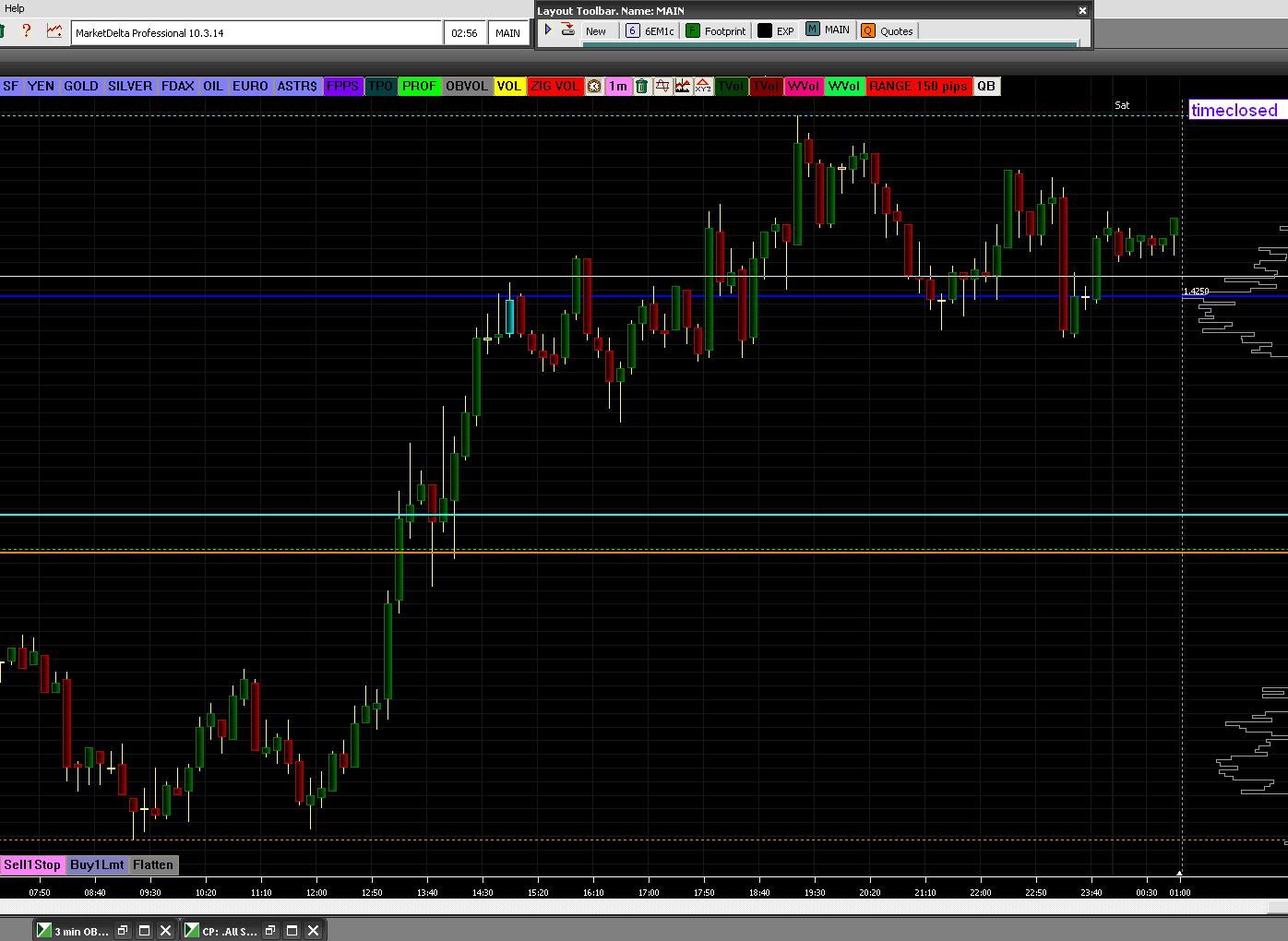Click the save layout icon with red arrow
The image size is (1288, 941).
point(568,30)
